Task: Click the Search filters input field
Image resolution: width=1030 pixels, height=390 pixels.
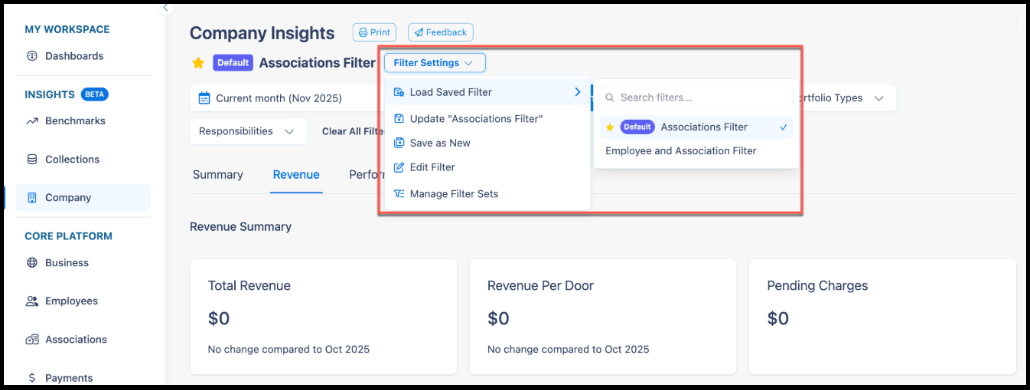Action: click(x=696, y=97)
